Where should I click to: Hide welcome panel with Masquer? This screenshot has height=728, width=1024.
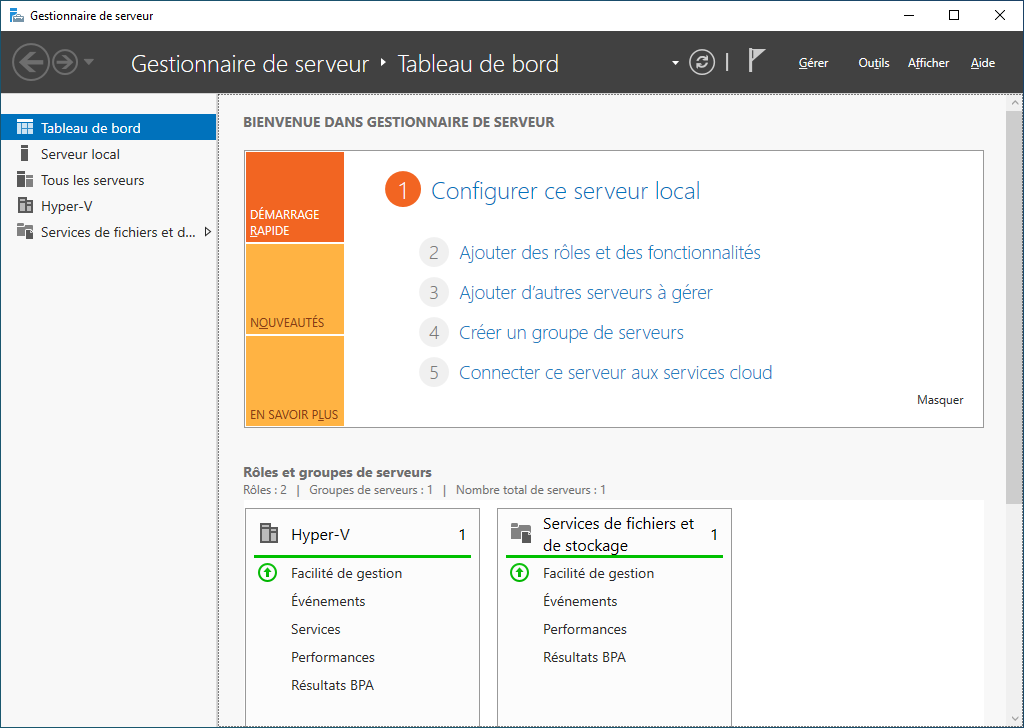point(939,400)
